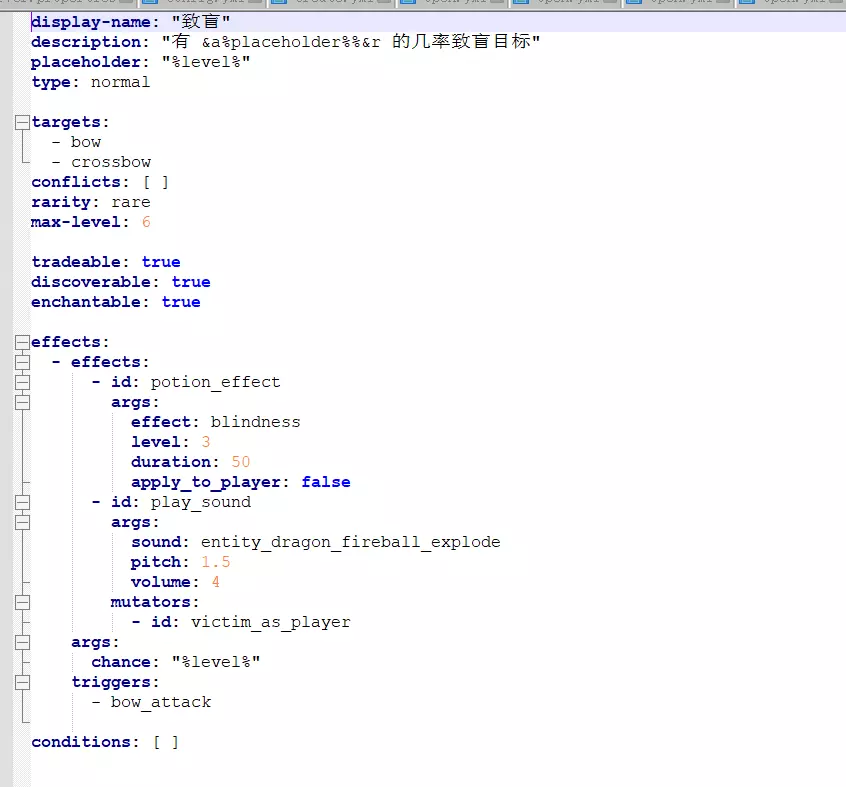Click the apply_to_player false value
The image size is (846, 787).
(x=325, y=482)
